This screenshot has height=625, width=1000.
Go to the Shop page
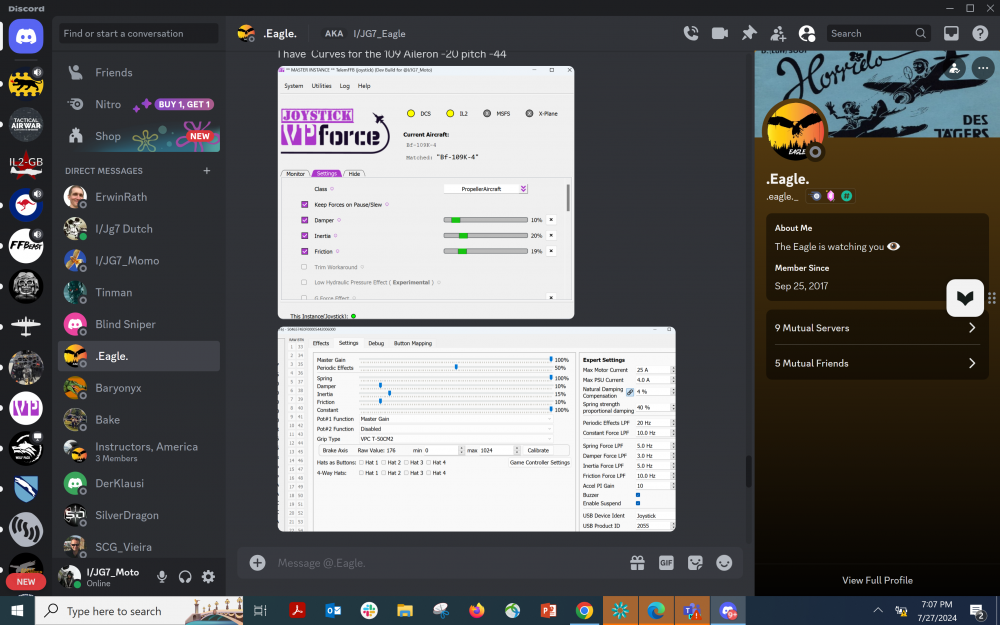pos(108,136)
